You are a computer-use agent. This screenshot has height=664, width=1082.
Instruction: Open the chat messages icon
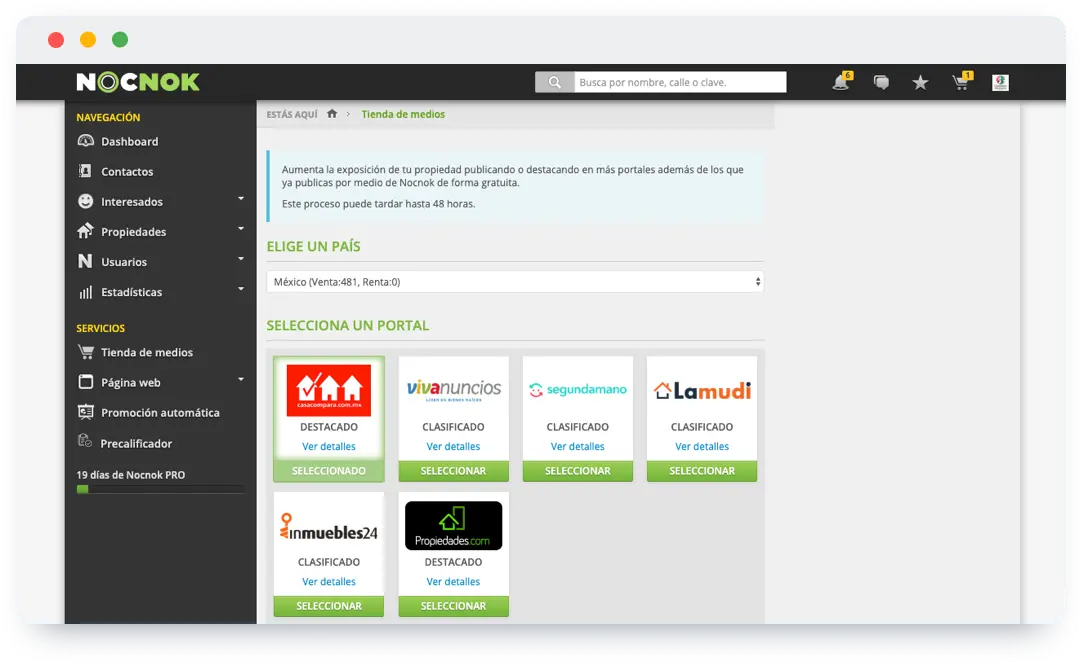coord(881,82)
